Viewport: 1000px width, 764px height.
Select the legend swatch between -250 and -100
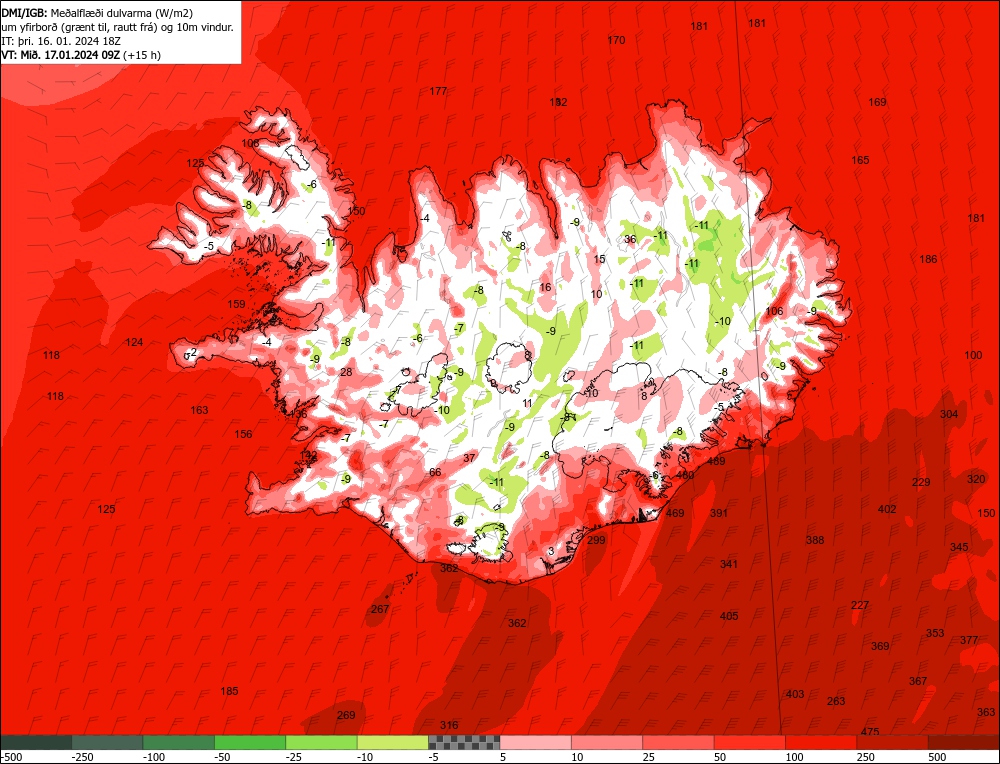point(108,742)
